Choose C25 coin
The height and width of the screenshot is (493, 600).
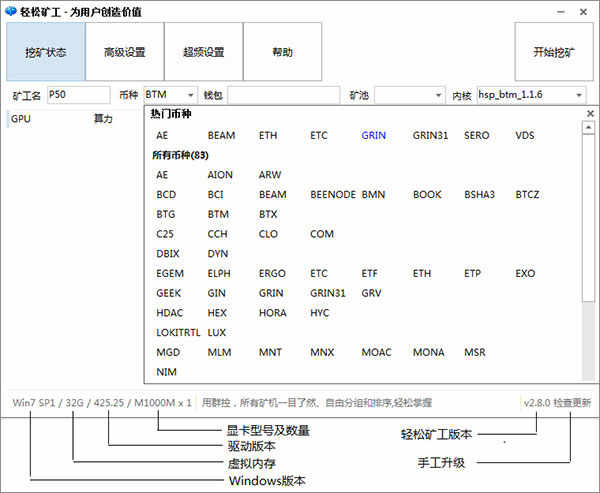[x=165, y=234]
